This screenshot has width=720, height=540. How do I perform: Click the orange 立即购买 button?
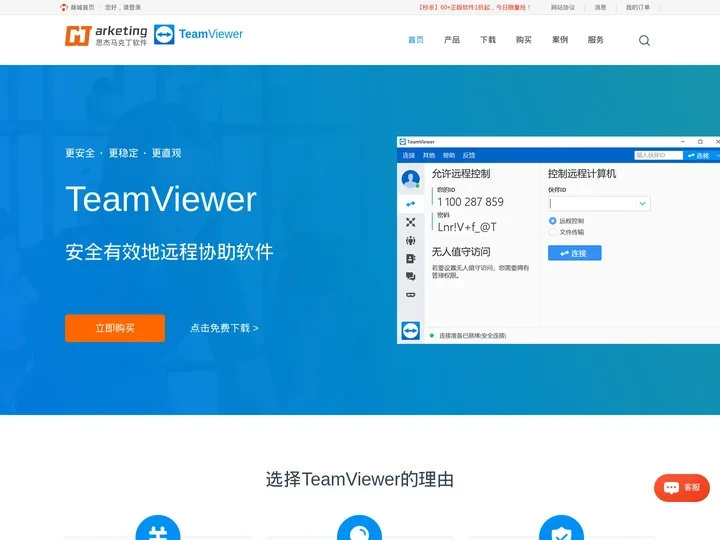tap(115, 328)
